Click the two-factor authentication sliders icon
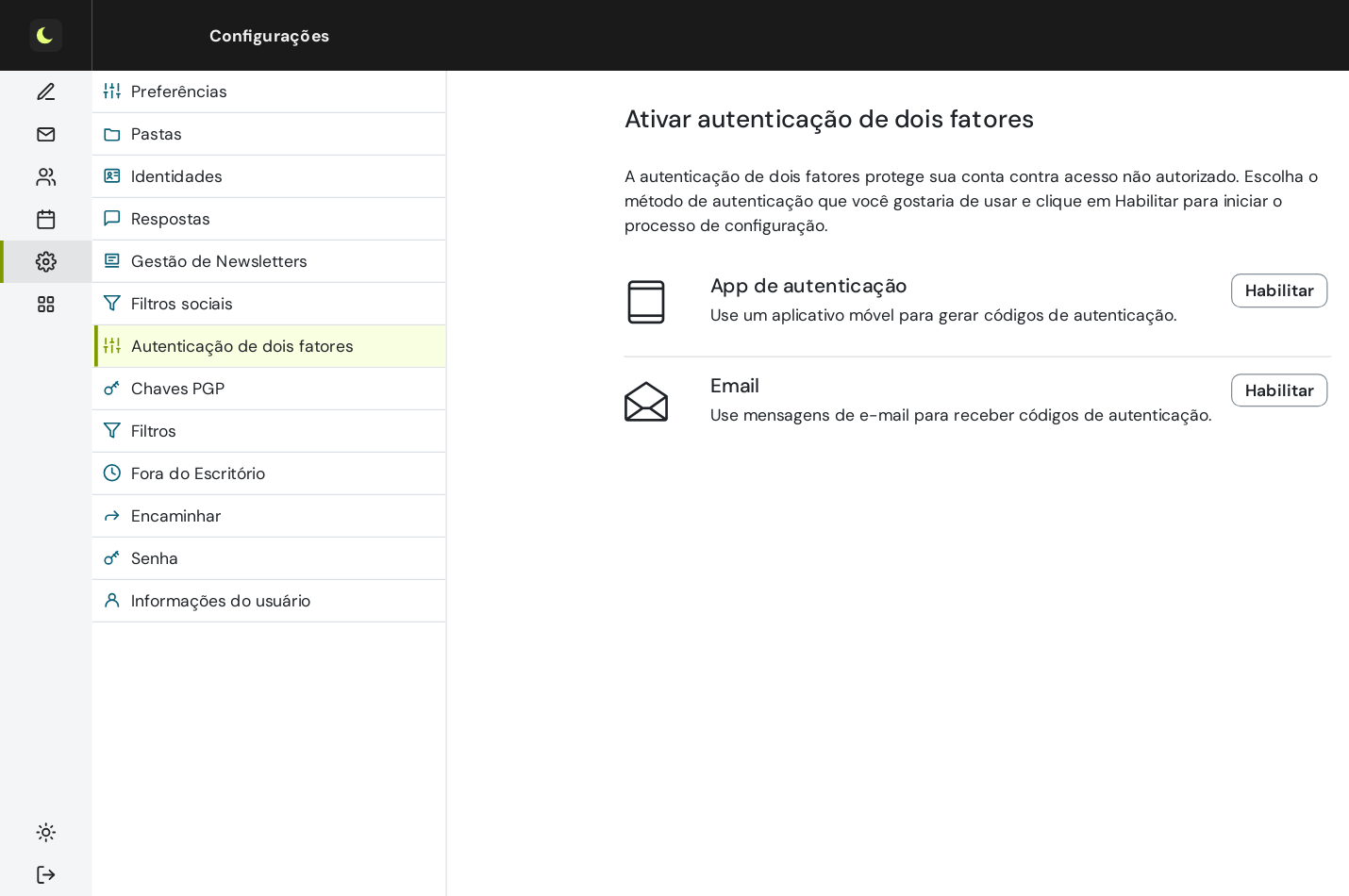This screenshot has height=896, width=1349. point(112,346)
